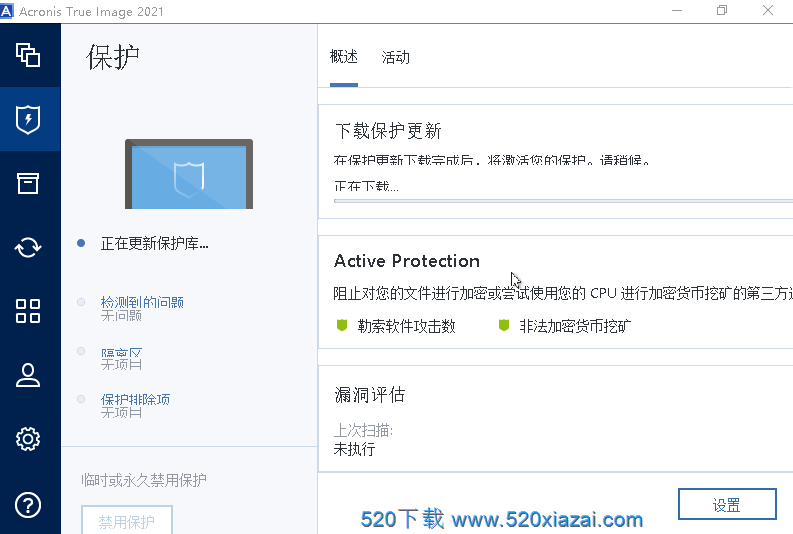The height and width of the screenshot is (534, 793).
Task: Open the Archive sidebar icon
Action: 28,183
